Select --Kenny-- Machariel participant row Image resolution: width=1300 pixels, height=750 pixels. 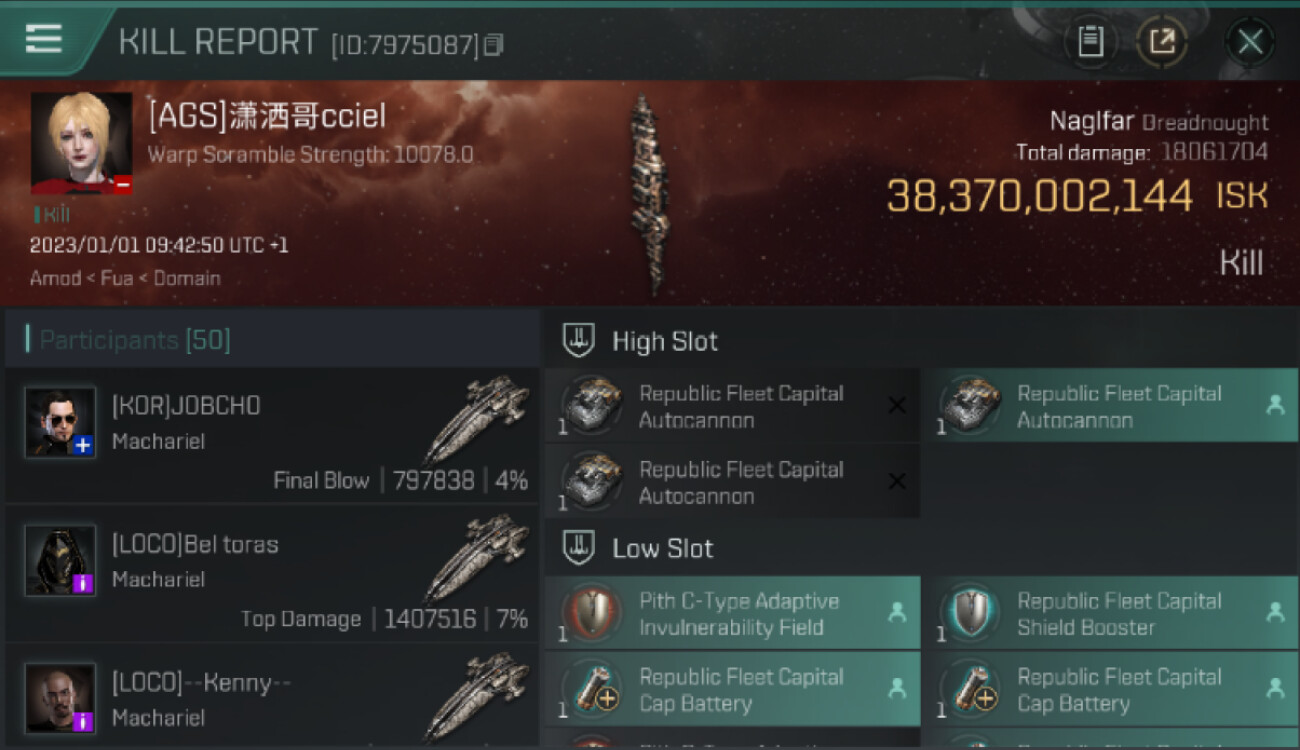pyautogui.click(x=272, y=697)
